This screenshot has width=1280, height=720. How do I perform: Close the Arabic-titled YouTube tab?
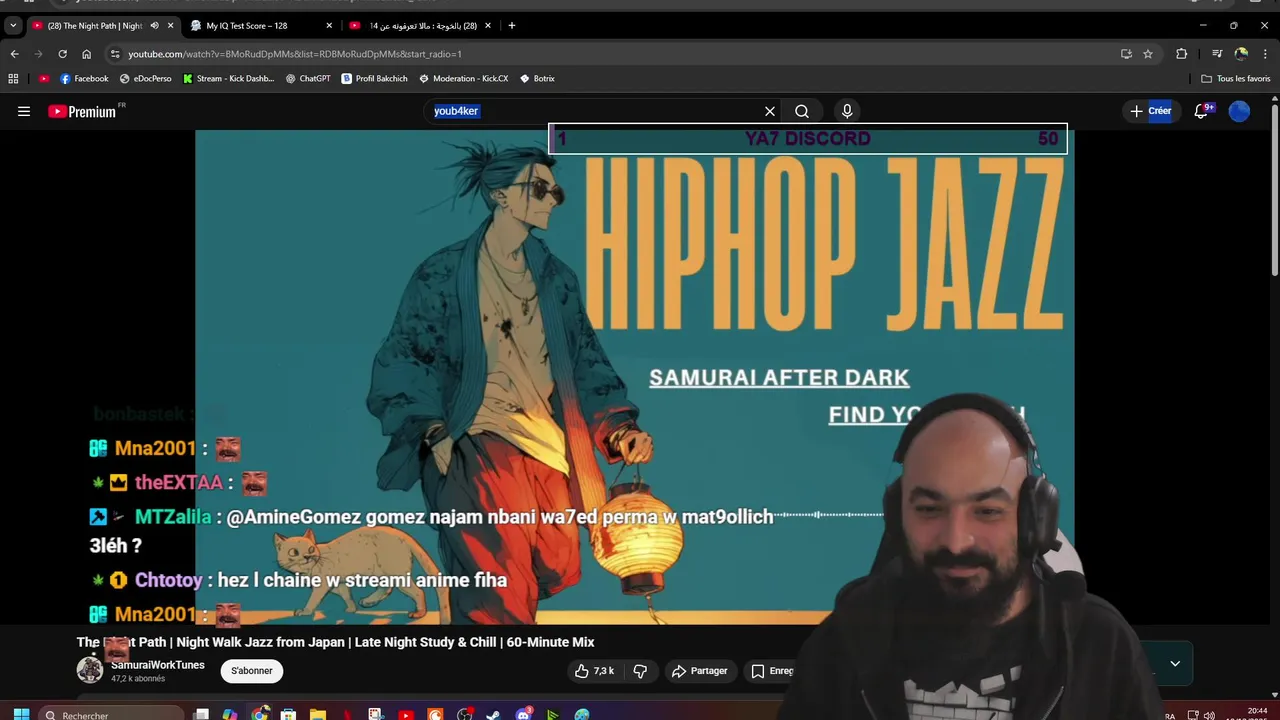[x=488, y=26]
